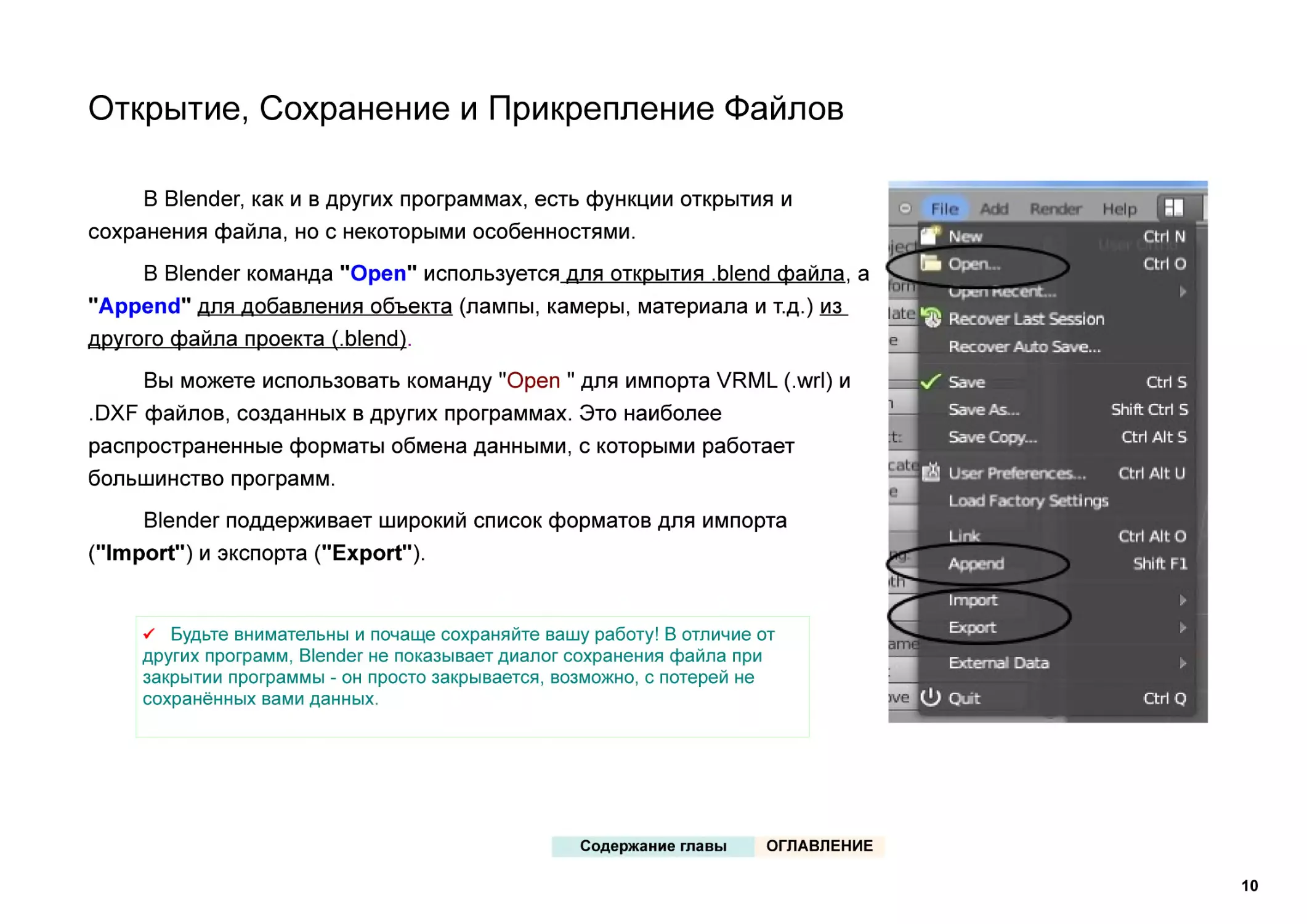Screen dimensions: 1307x924
Task: Click the slide title Открытие, Сохранение
Action: [466, 108]
